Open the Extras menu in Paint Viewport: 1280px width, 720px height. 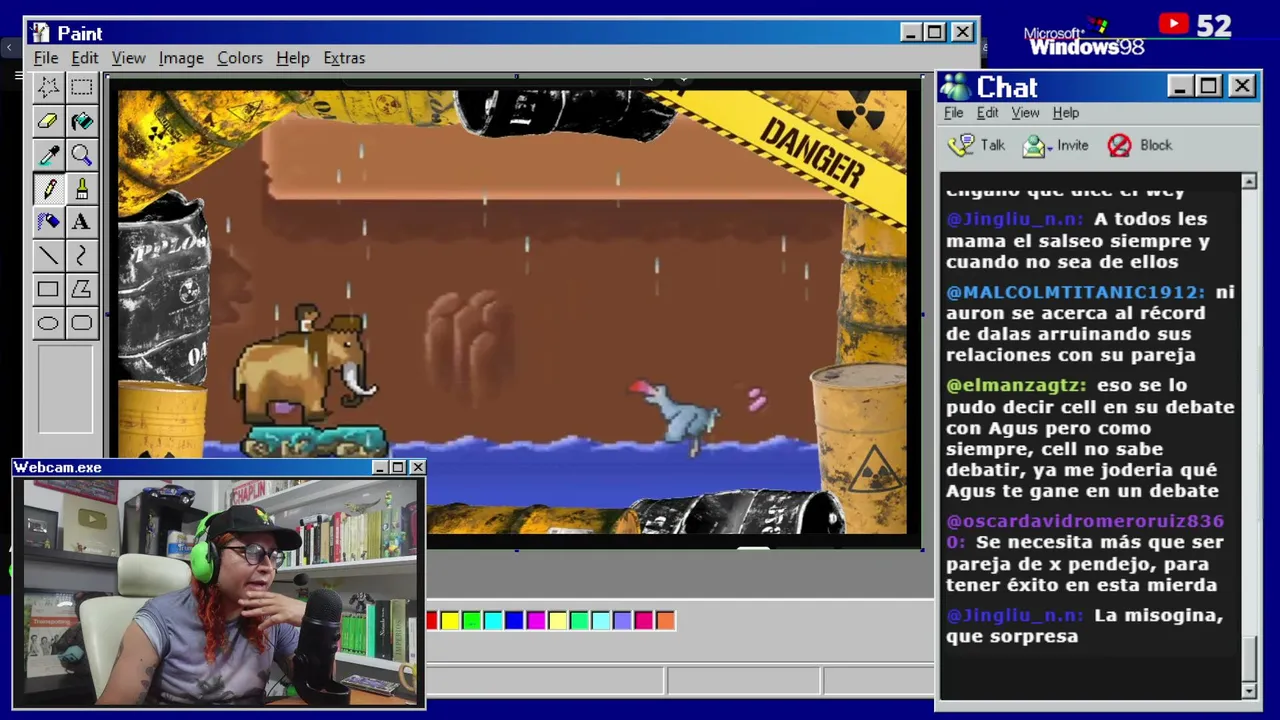(x=344, y=58)
